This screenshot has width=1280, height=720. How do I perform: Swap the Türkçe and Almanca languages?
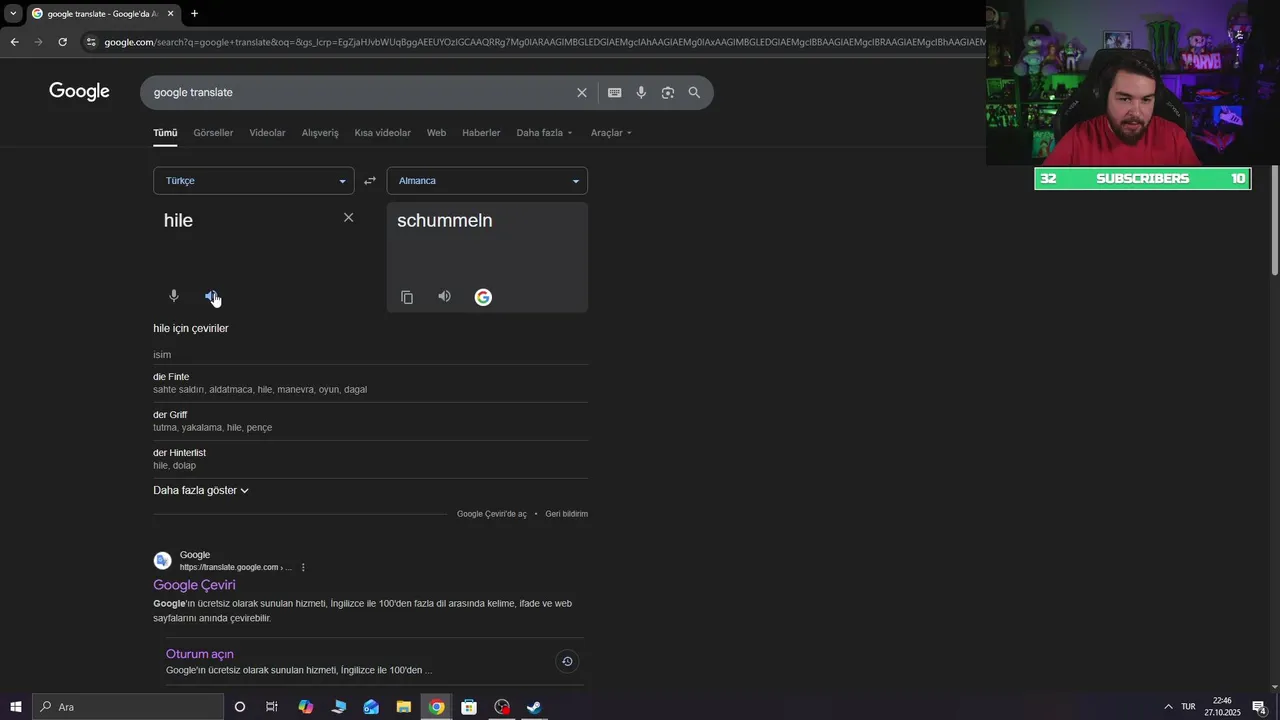point(370,181)
